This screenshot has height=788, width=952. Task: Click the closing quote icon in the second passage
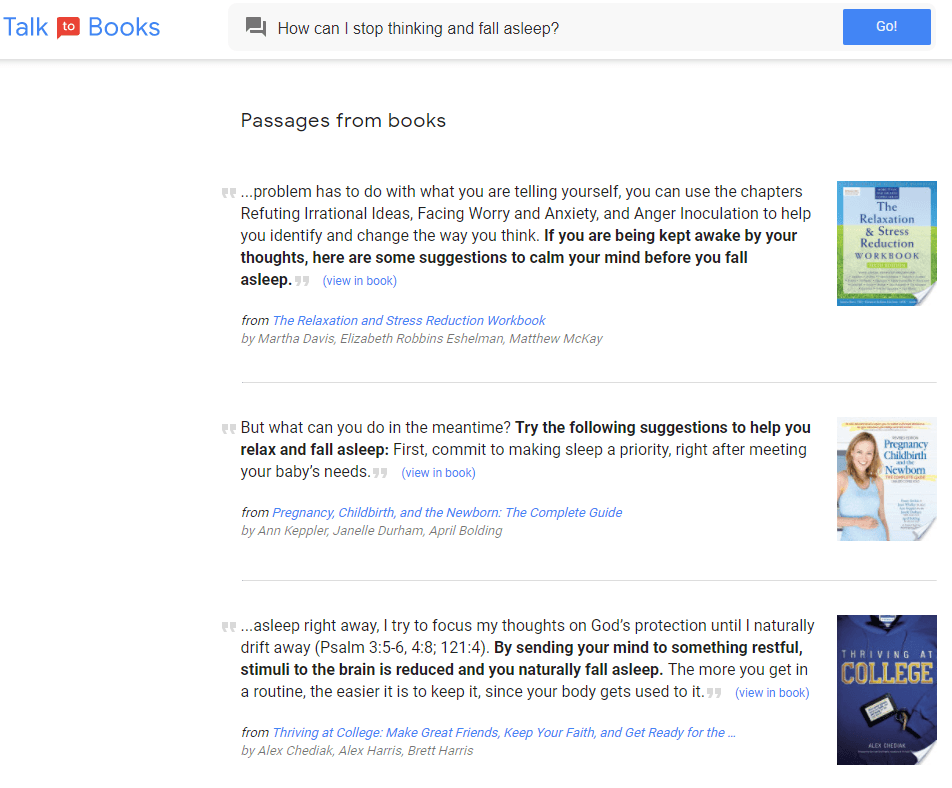[x=380, y=471]
